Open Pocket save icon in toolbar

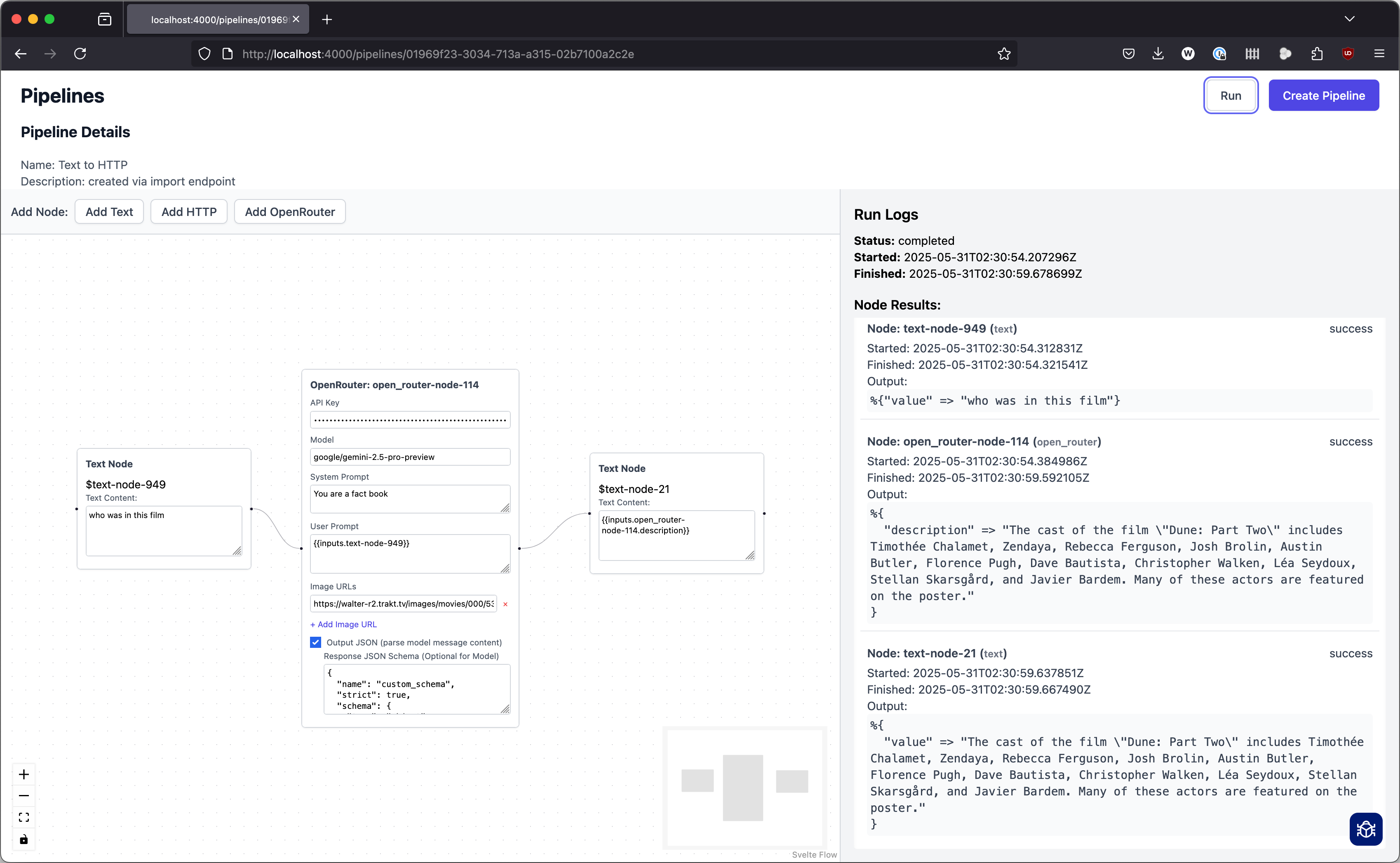1128,54
